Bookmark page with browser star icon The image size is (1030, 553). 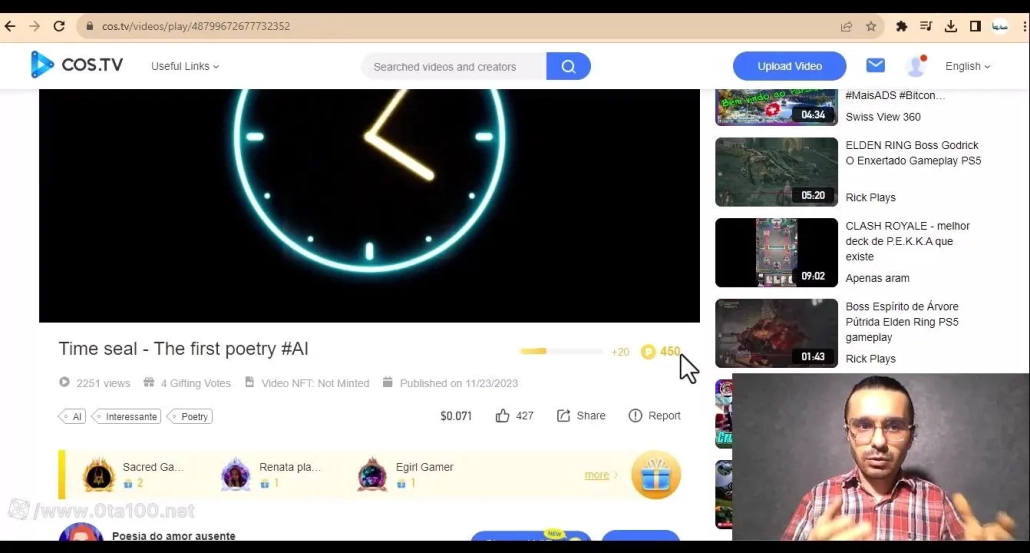tap(871, 26)
